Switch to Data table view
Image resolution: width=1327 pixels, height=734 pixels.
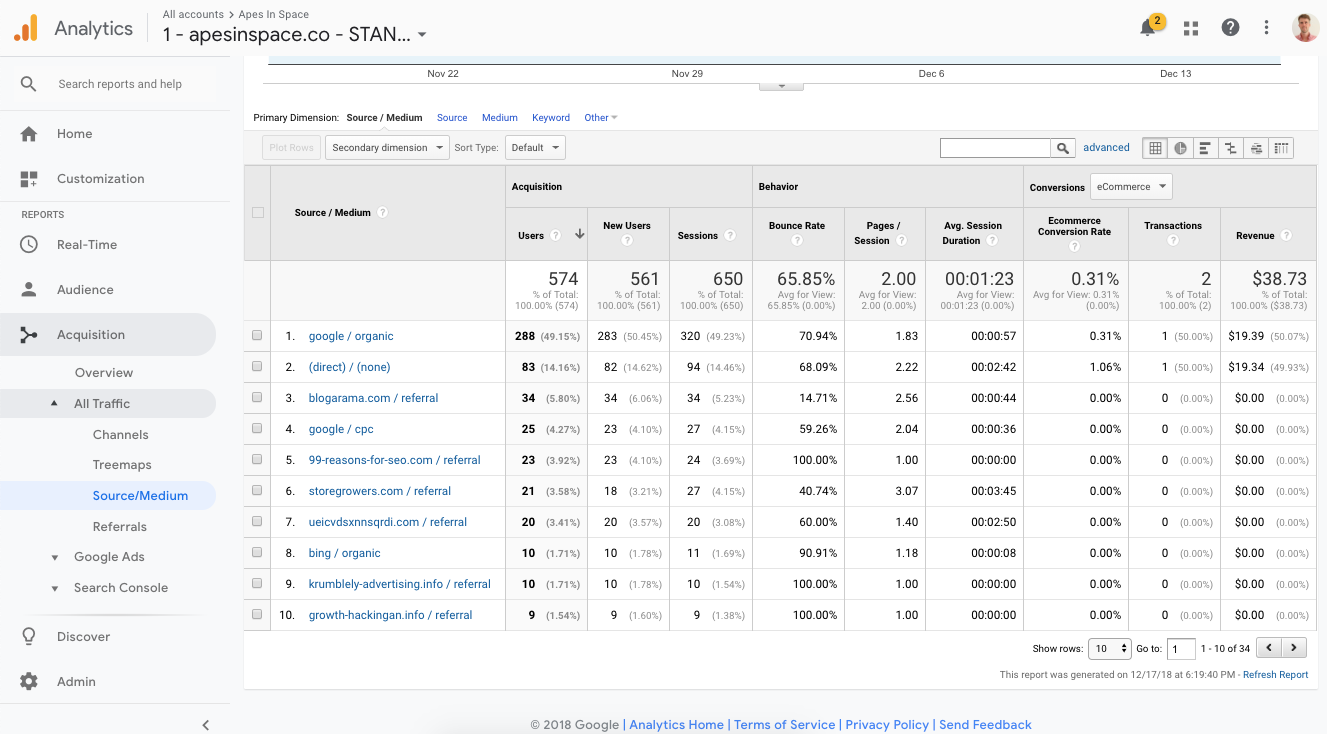point(1155,148)
